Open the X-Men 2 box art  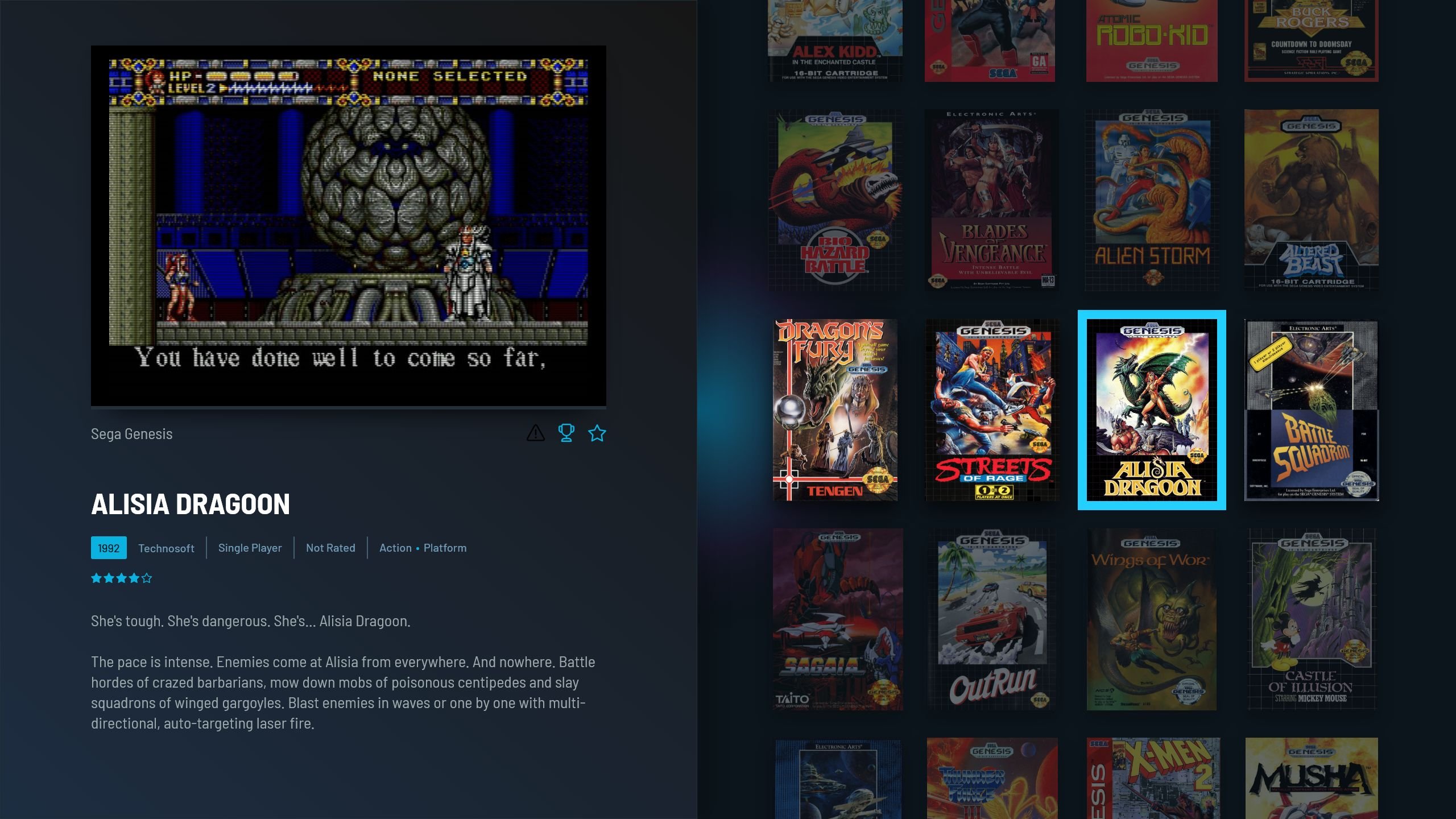[1153, 779]
